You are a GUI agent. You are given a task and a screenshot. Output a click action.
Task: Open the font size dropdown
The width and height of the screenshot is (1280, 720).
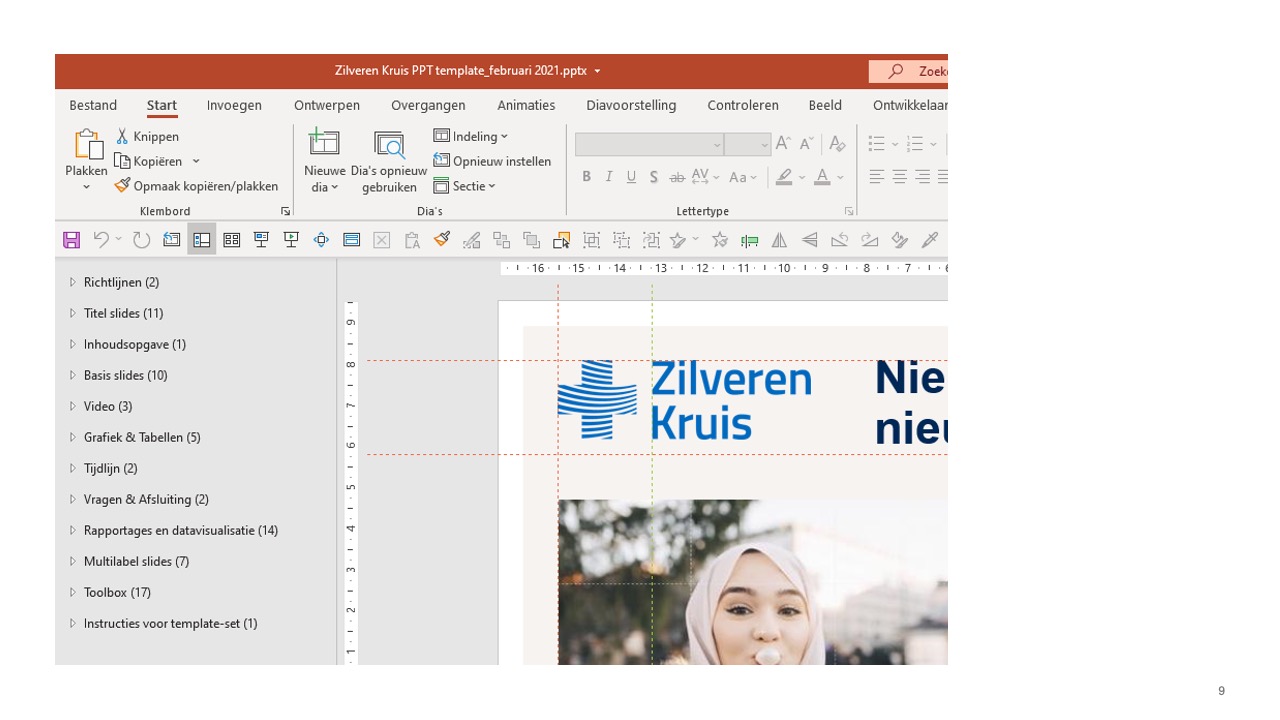[764, 145]
